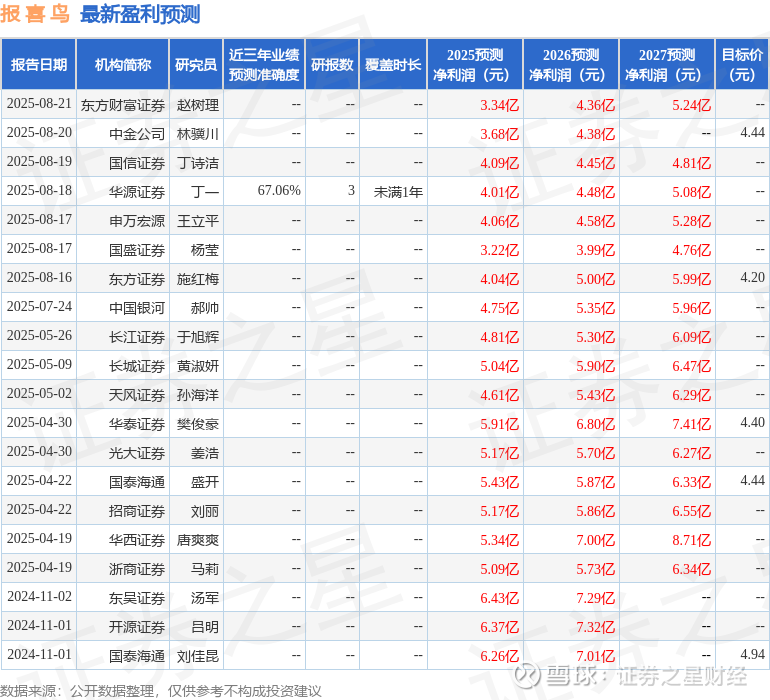Click the 报喜鸟 title text
770x700 pixels.
pyautogui.click(x=35, y=14)
